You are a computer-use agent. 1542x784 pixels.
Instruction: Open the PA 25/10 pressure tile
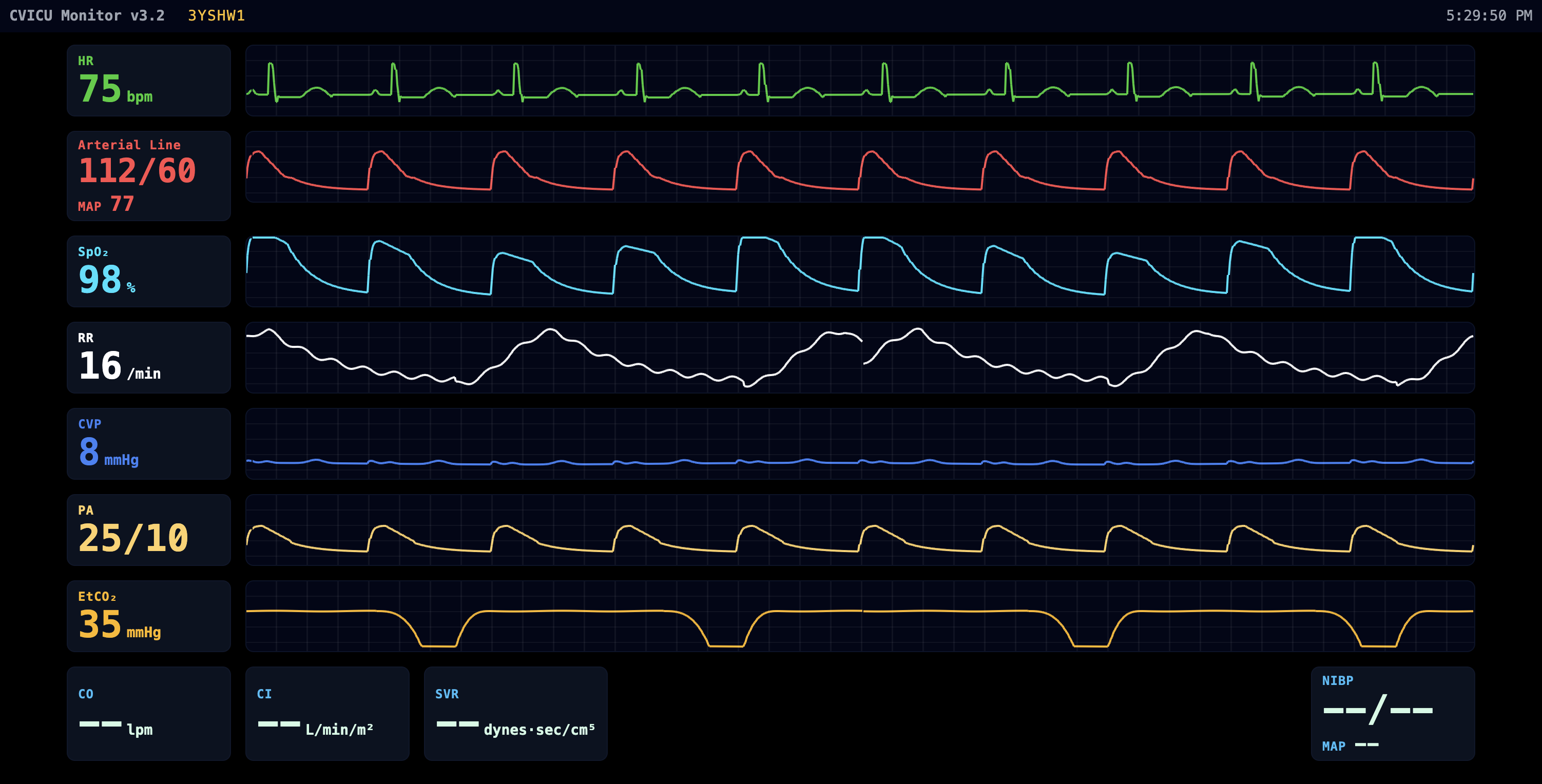148,529
